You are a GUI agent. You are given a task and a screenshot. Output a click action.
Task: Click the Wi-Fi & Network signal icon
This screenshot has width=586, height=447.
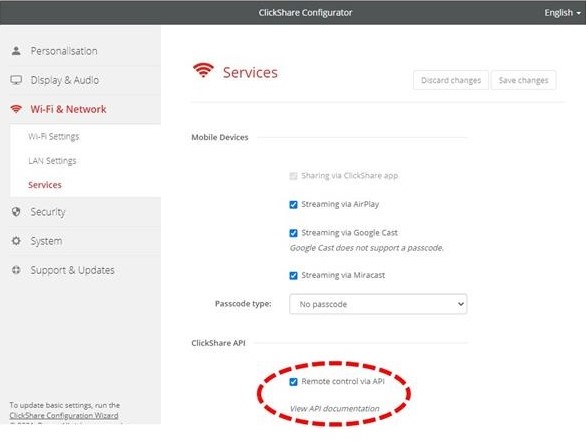pyautogui.click(x=16, y=109)
